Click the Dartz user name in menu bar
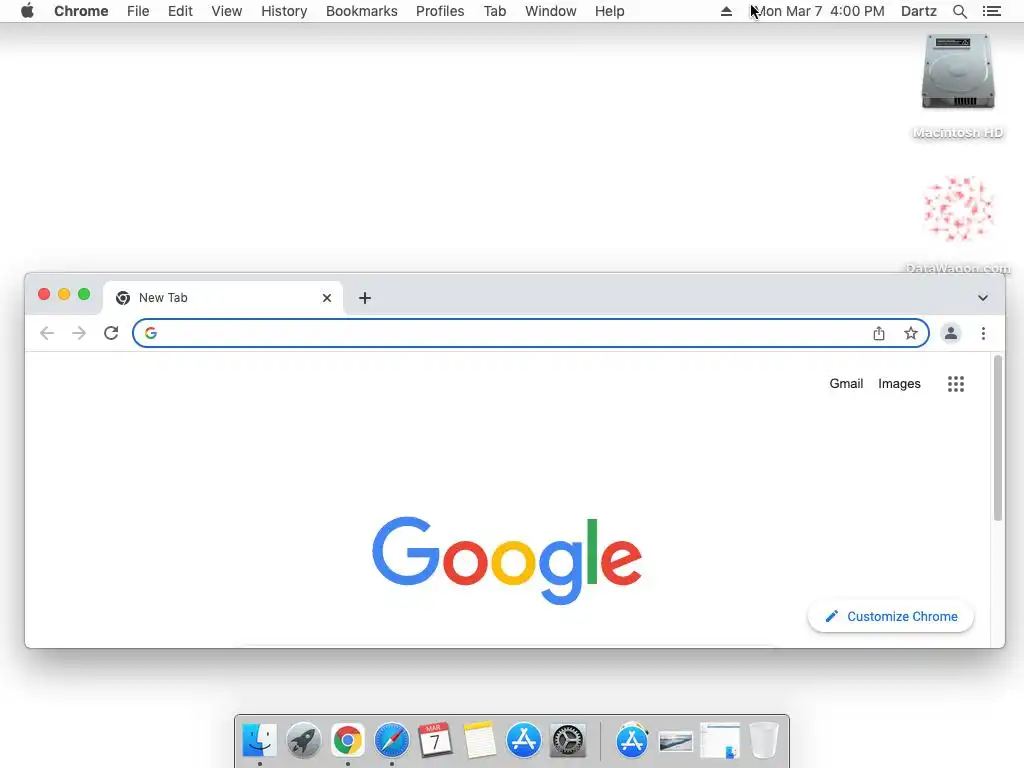 pos(919,11)
